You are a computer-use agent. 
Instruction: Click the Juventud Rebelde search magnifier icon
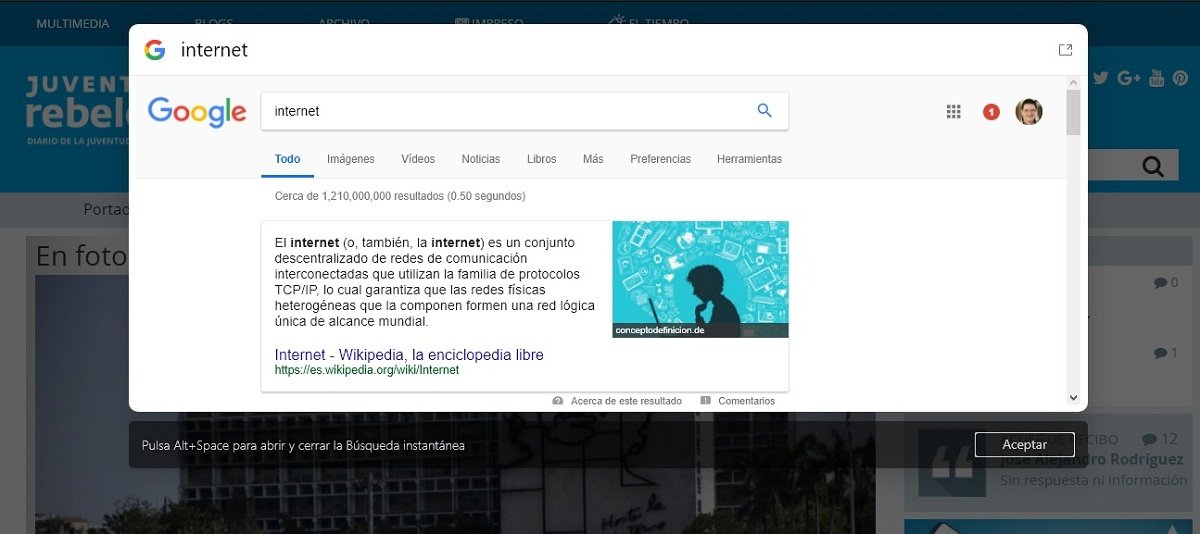1153,166
